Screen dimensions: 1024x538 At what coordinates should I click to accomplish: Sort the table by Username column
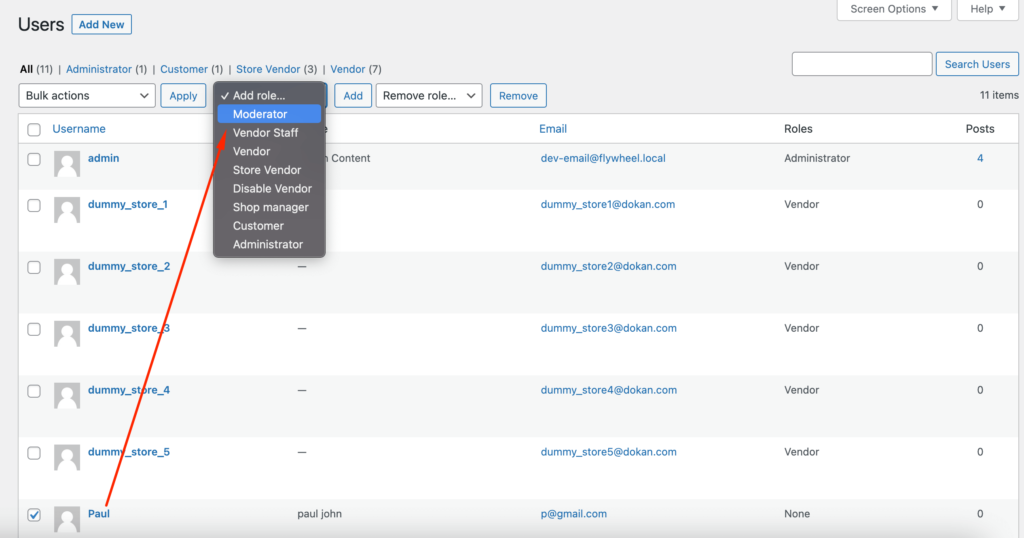tap(79, 129)
